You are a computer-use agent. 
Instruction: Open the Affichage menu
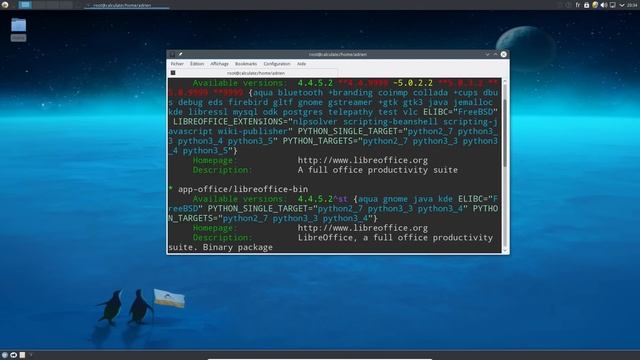click(220, 64)
